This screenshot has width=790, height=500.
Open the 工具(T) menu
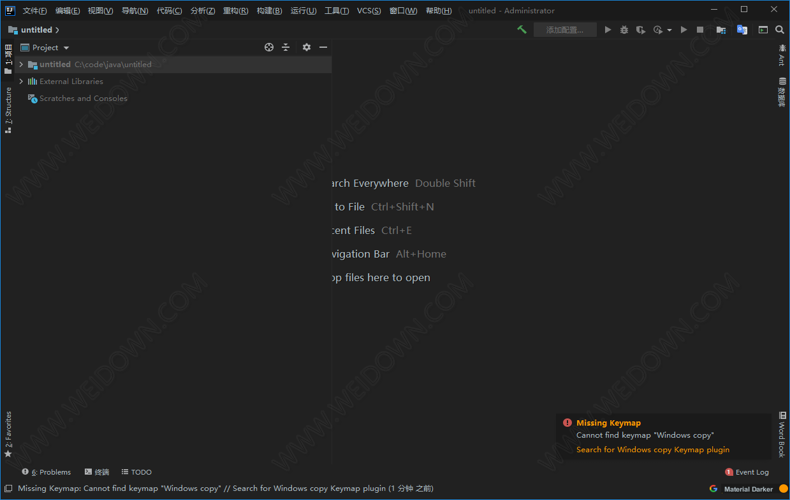pos(337,11)
